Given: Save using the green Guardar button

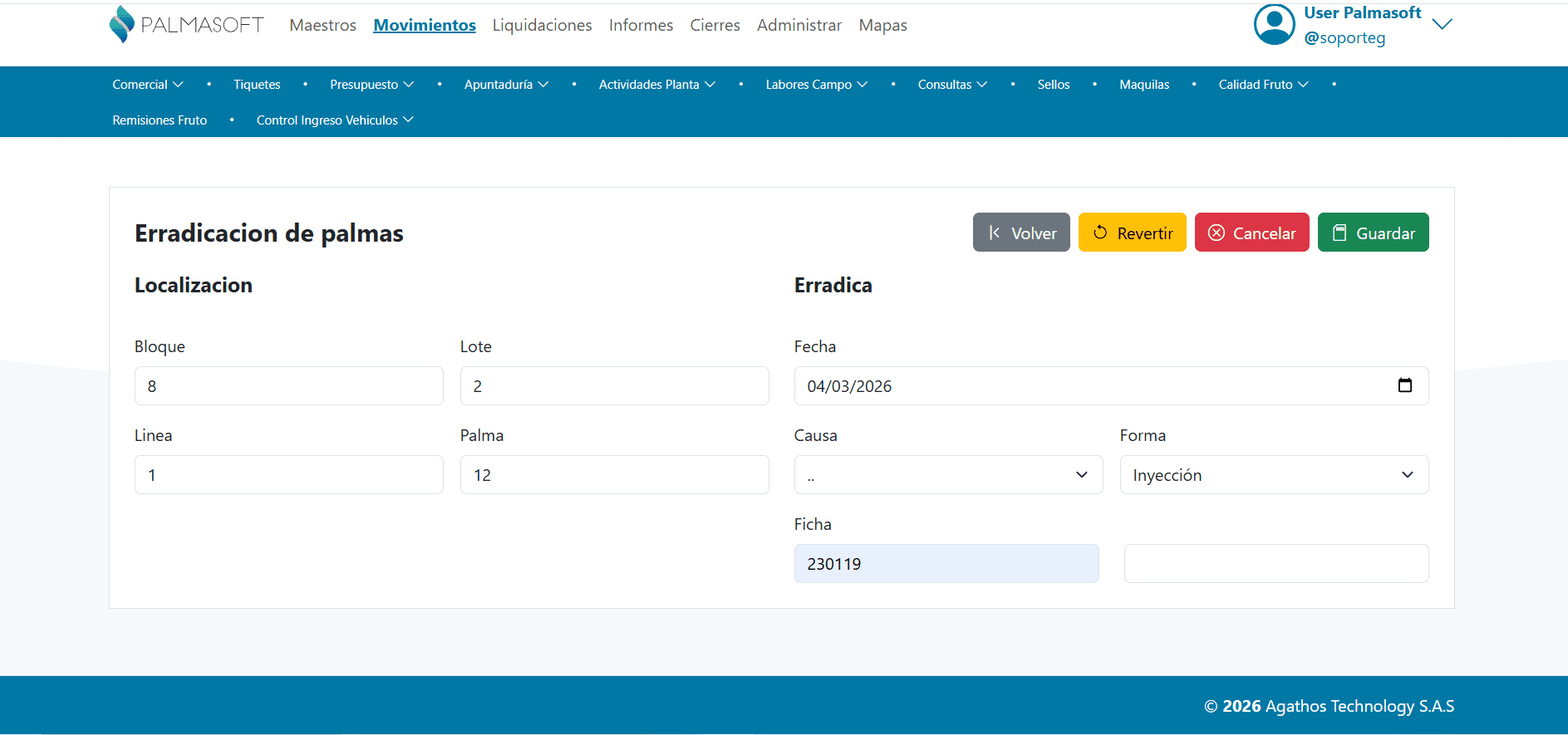Looking at the screenshot, I should pos(1373,233).
